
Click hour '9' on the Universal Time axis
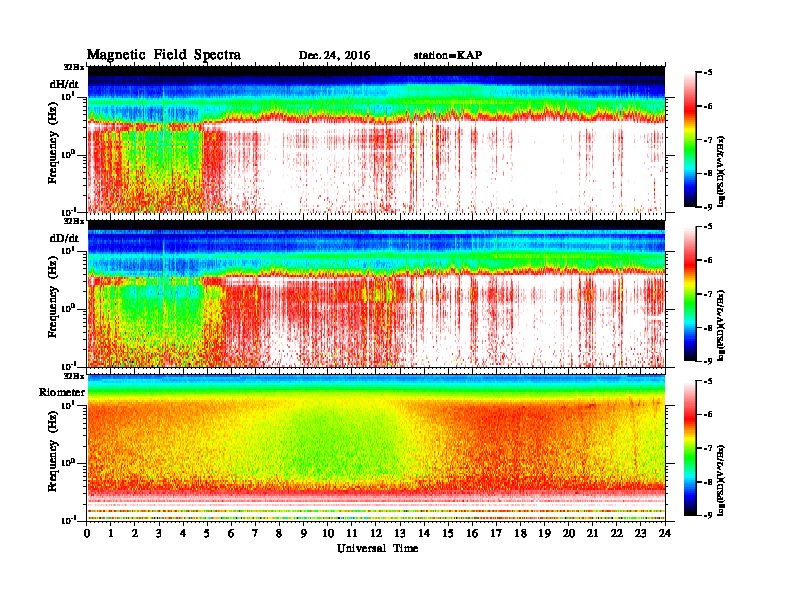pyautogui.click(x=304, y=533)
